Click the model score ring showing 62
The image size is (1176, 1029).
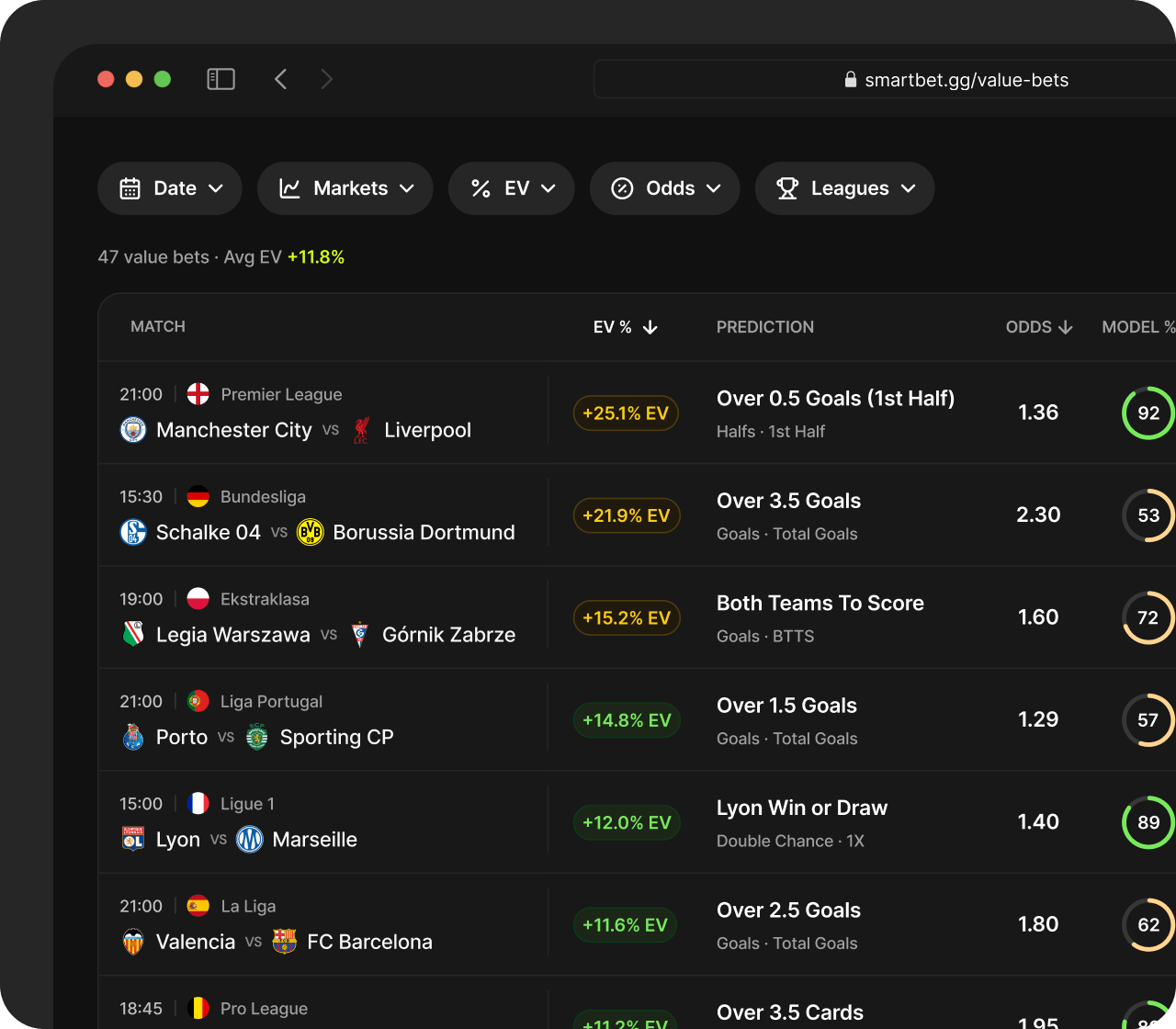point(1148,925)
